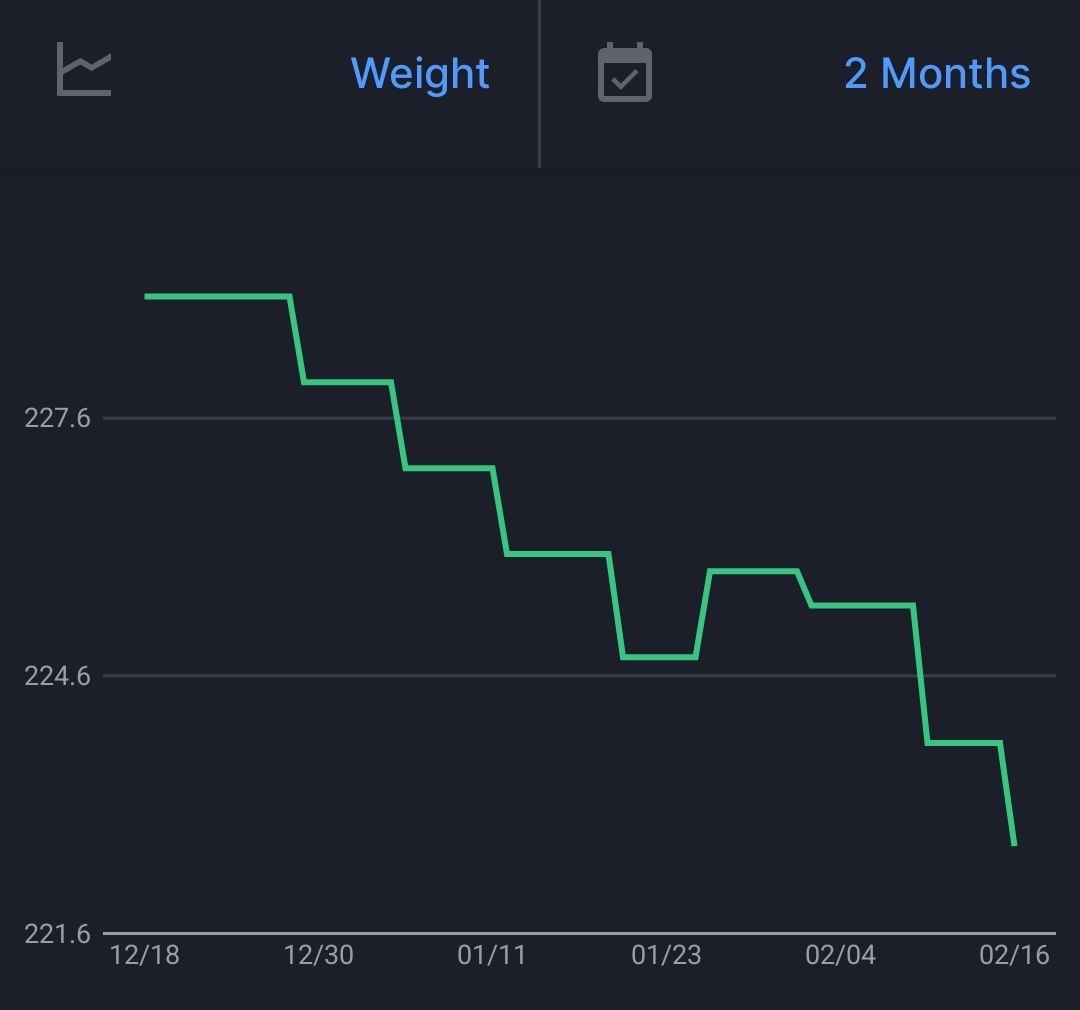This screenshot has height=1010, width=1080.
Task: Click the calendar checkmark icon
Action: click(625, 73)
